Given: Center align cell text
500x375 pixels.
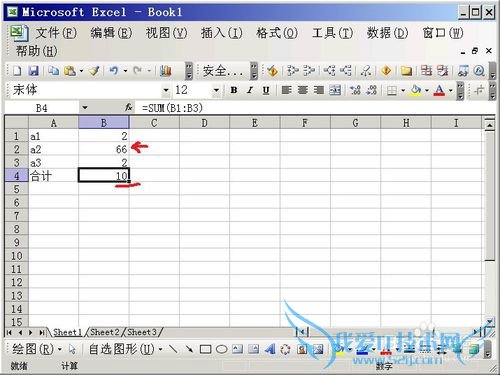Looking at the screenshot, I should (303, 90).
